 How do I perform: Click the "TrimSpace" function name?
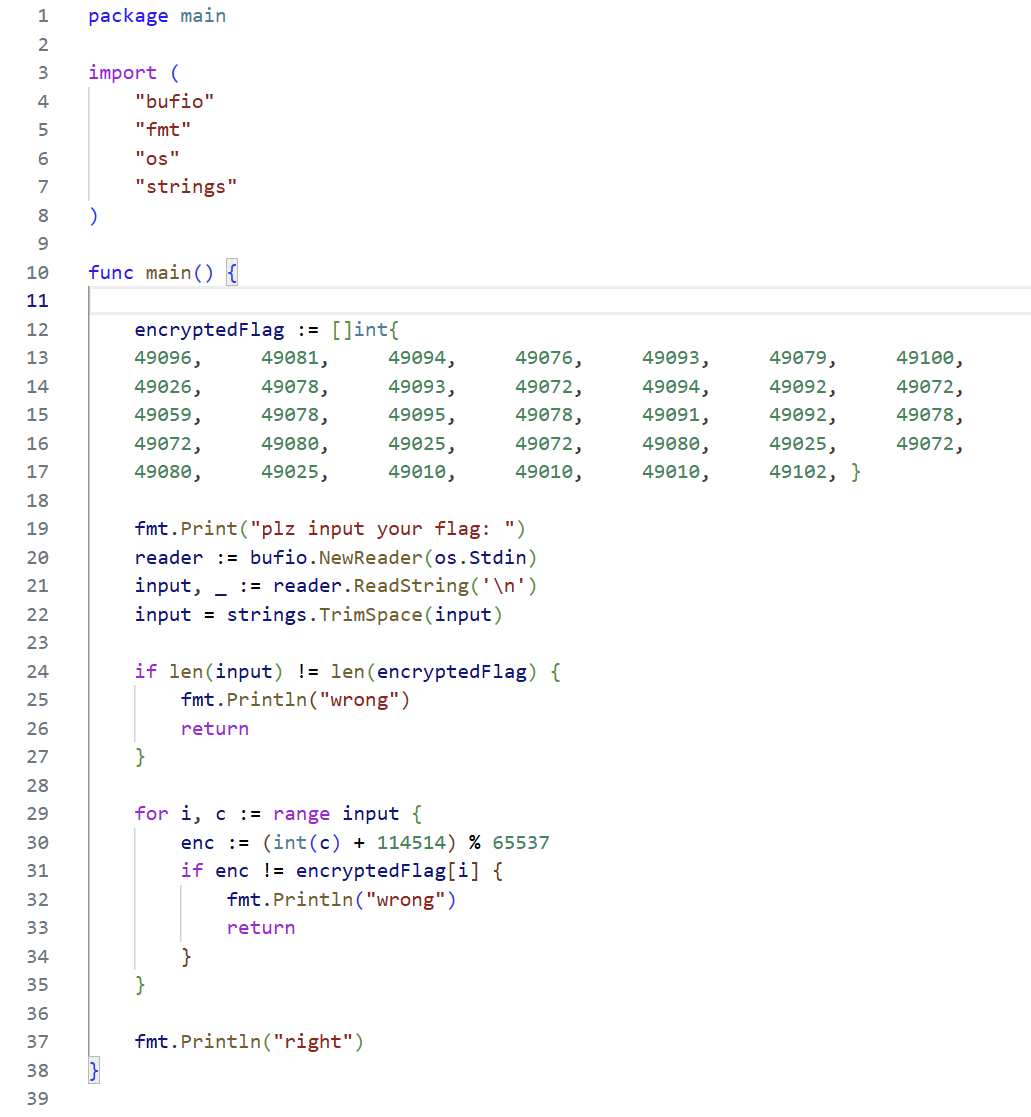[x=371, y=614]
